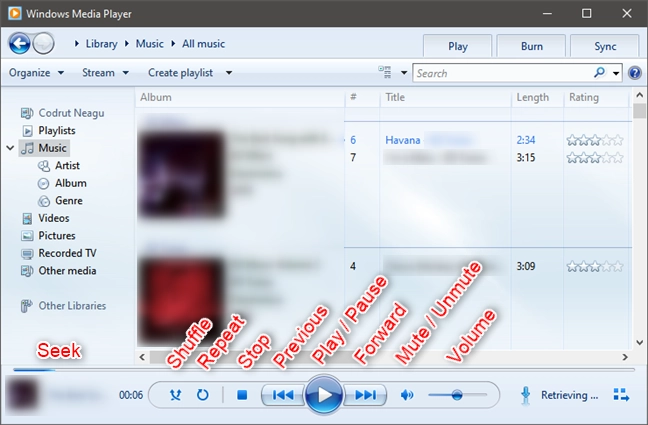The width and height of the screenshot is (648, 425).
Task: Open the Organize menu
Action: pos(36,73)
